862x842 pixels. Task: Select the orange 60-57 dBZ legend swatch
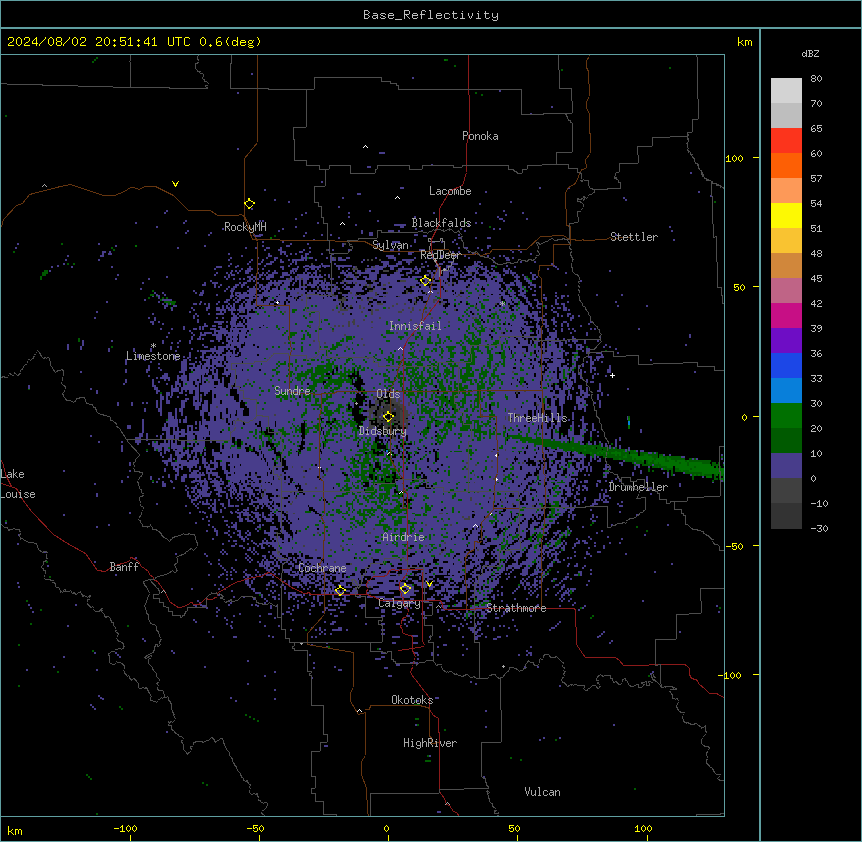point(786,165)
